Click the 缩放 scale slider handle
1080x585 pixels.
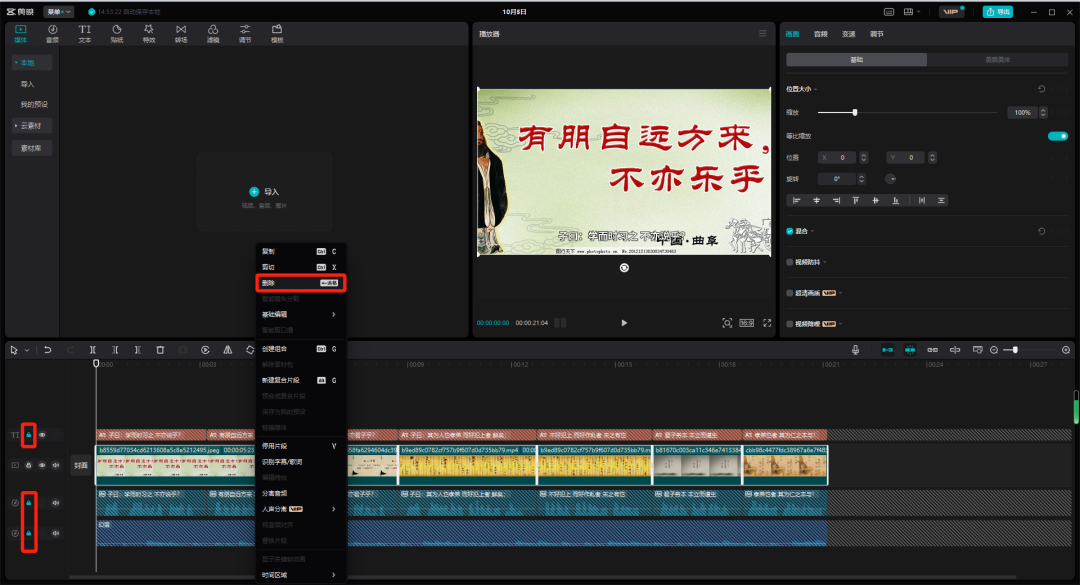point(855,112)
